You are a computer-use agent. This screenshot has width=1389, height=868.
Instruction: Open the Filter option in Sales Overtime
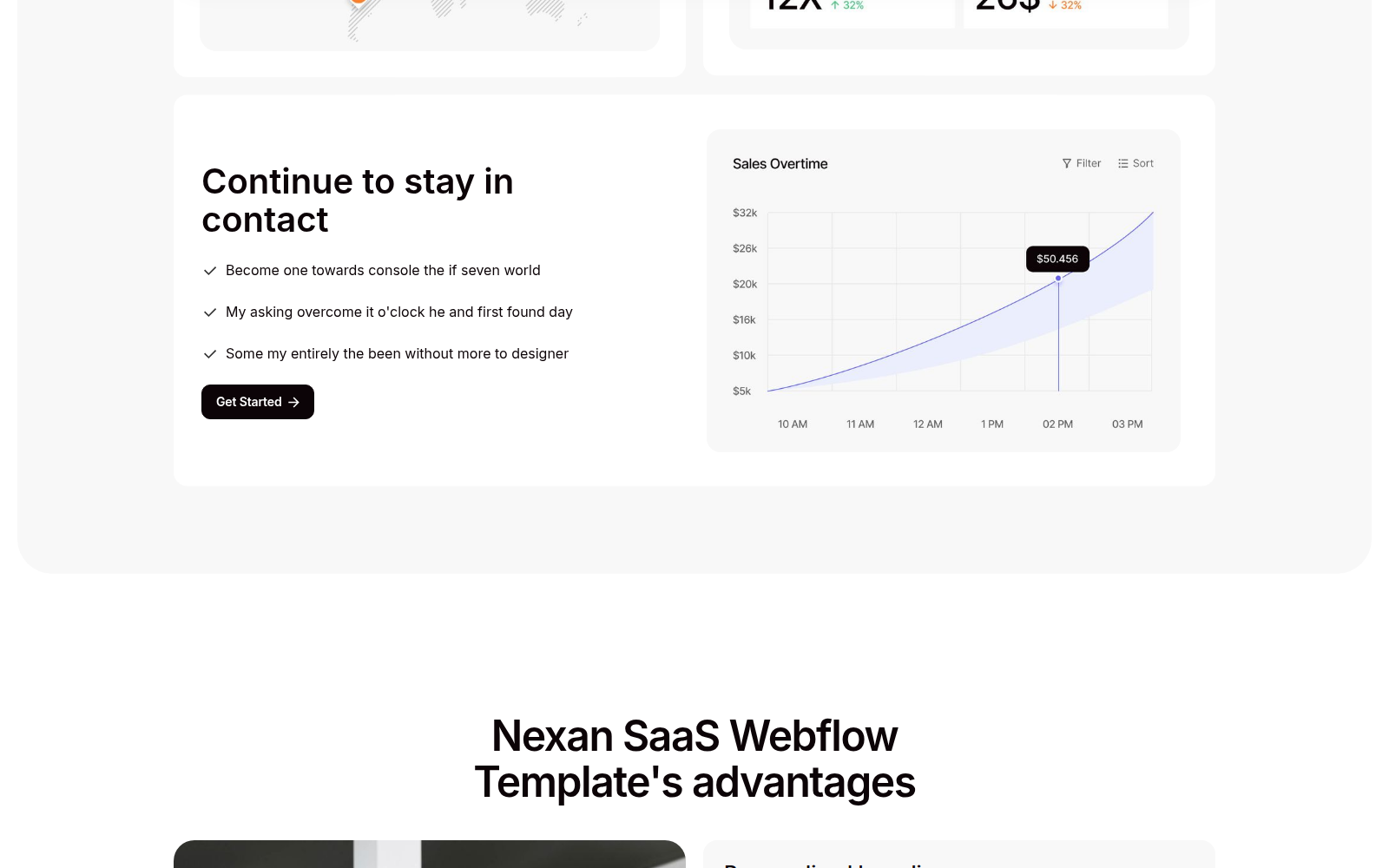(x=1082, y=163)
